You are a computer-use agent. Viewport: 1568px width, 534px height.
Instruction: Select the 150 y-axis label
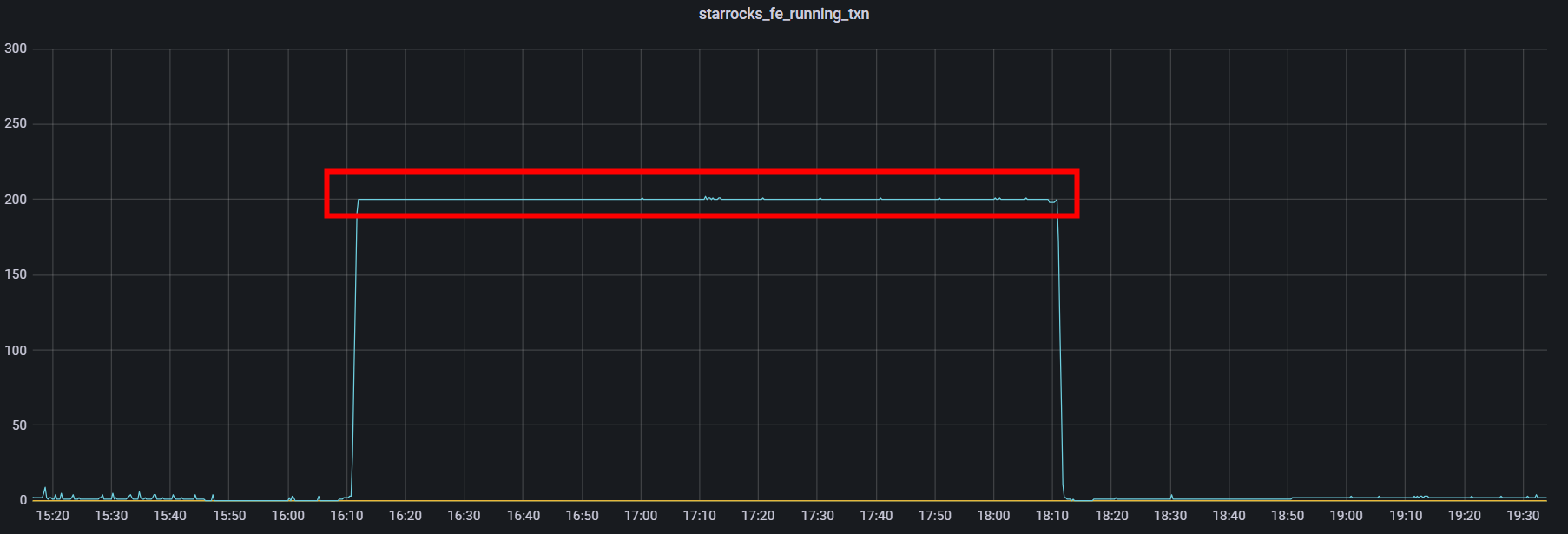[16, 274]
